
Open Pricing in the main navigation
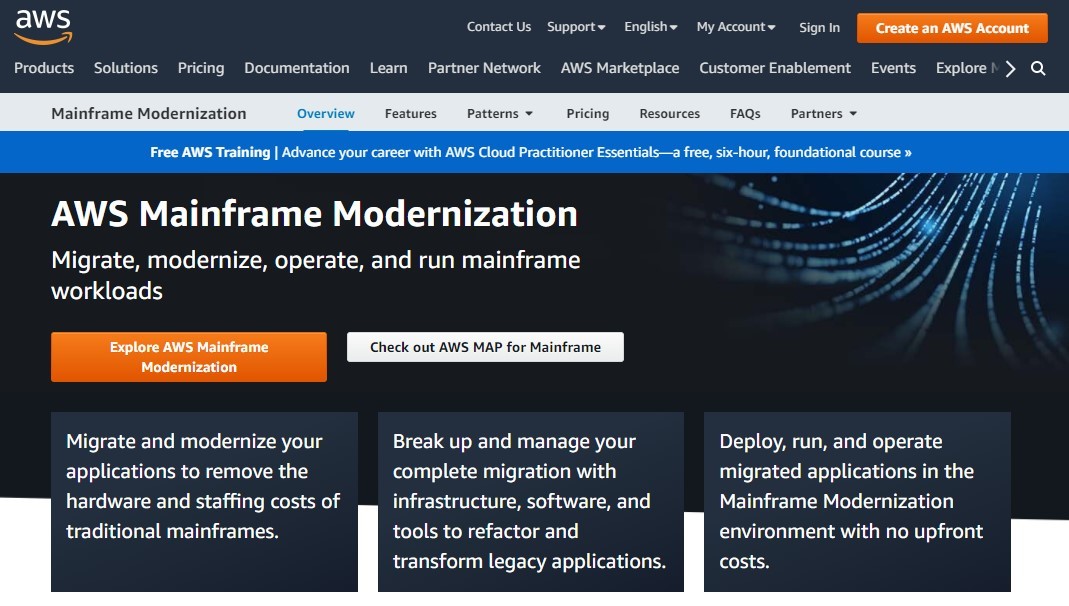point(200,68)
